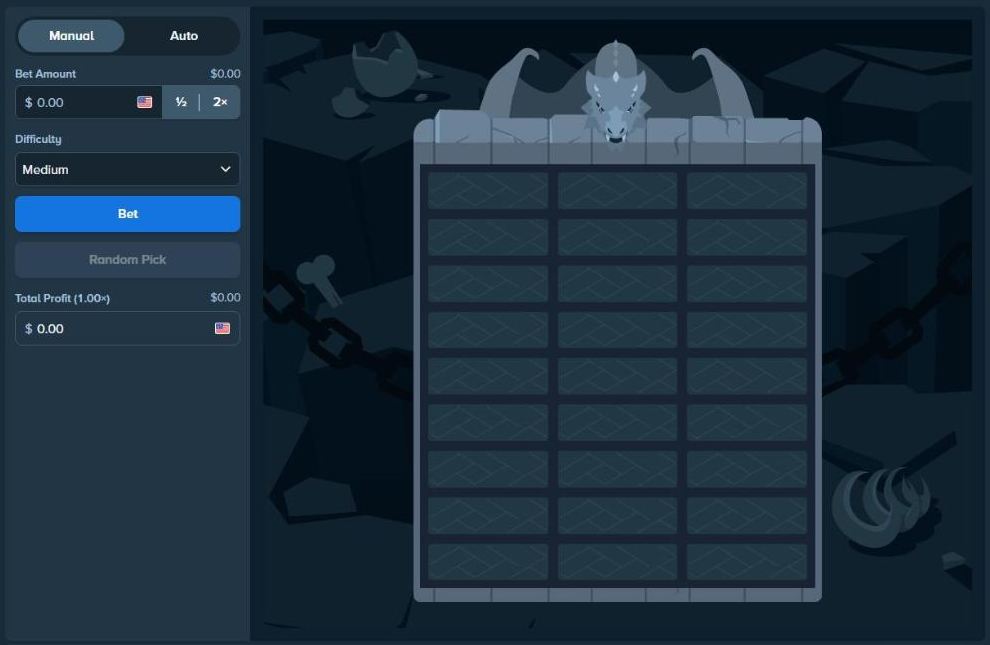Click the Difficulty label text

tap(39, 139)
